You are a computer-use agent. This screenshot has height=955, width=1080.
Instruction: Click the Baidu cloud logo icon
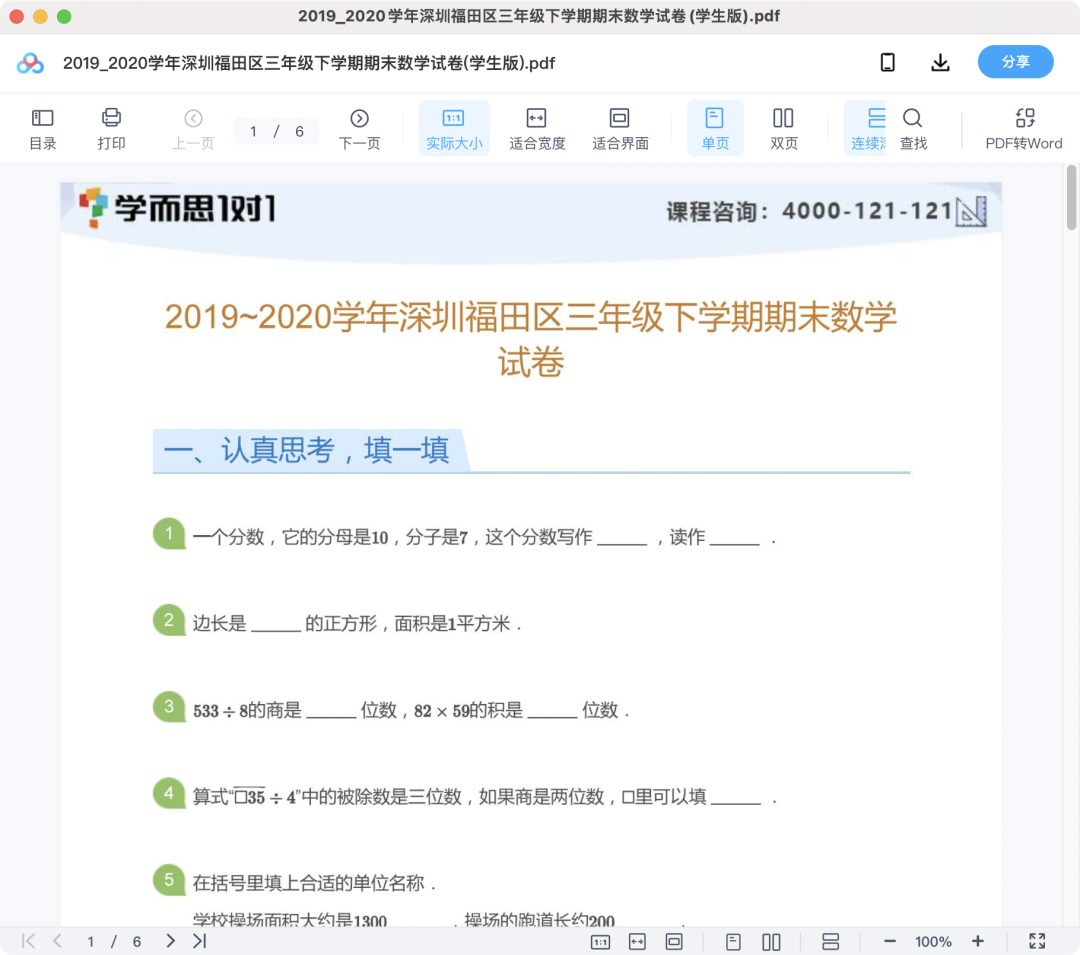click(30, 63)
